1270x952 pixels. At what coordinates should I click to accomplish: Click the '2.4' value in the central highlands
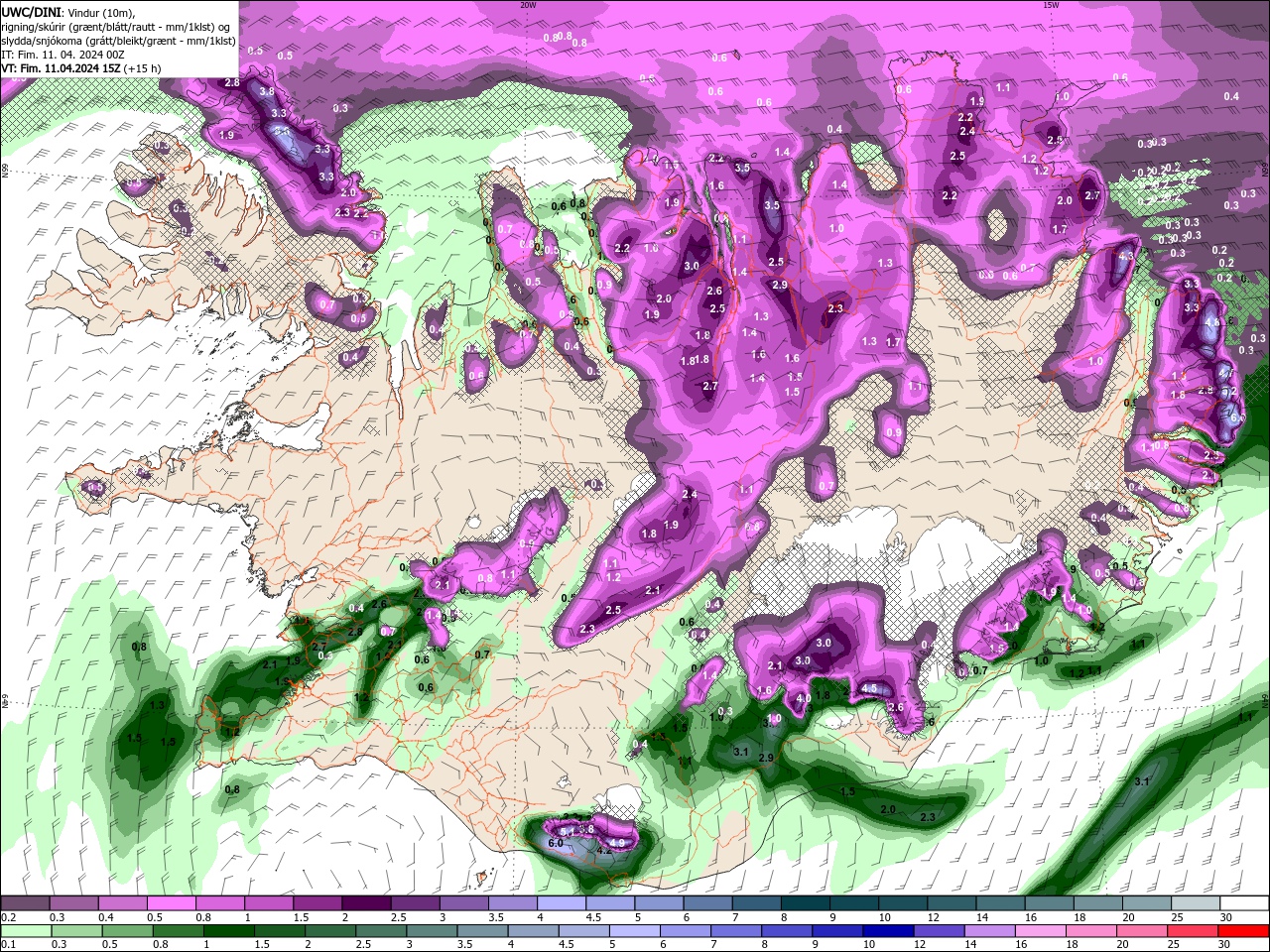pyautogui.click(x=690, y=495)
